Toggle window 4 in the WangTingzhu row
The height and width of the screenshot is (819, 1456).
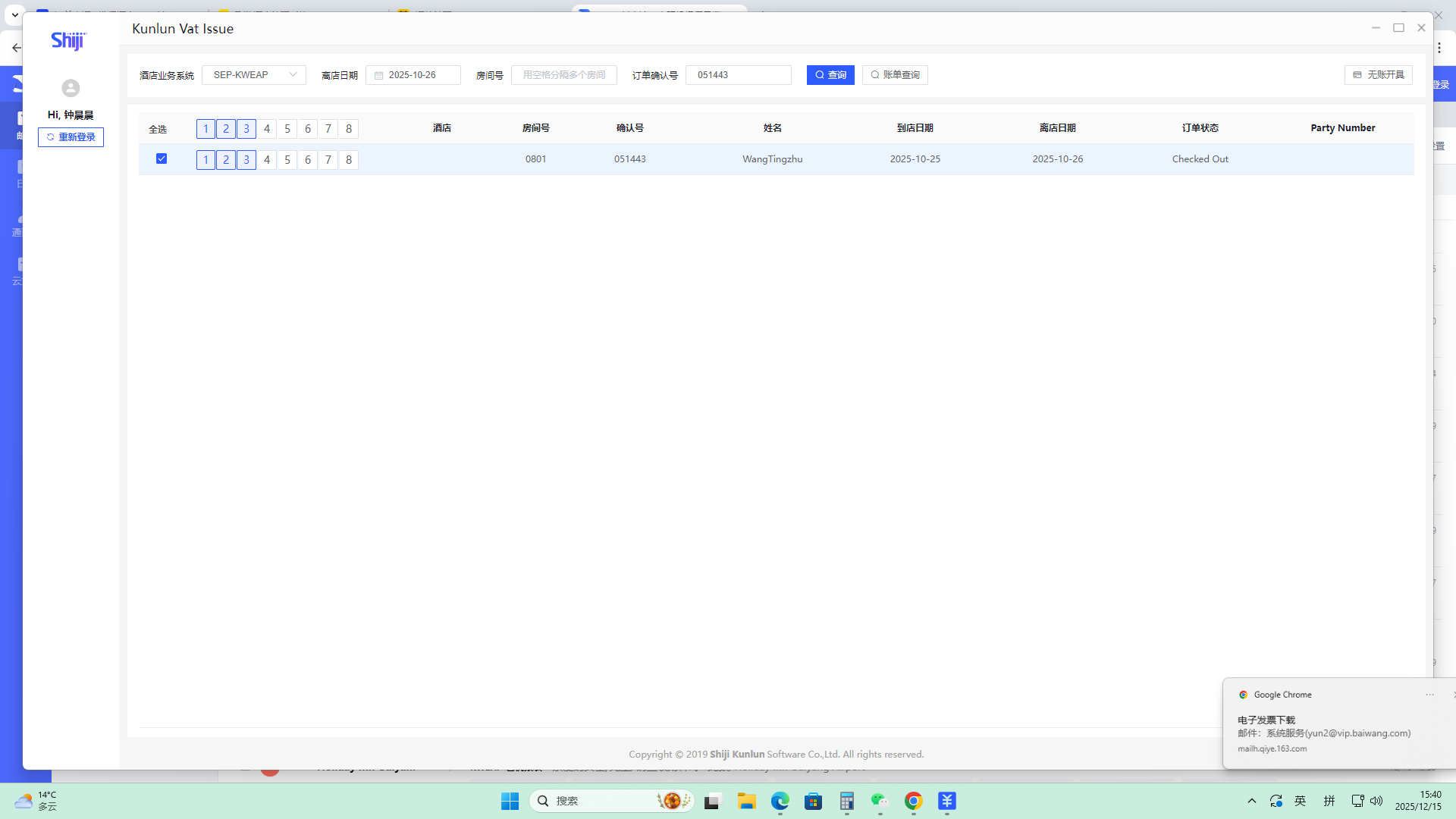point(267,160)
